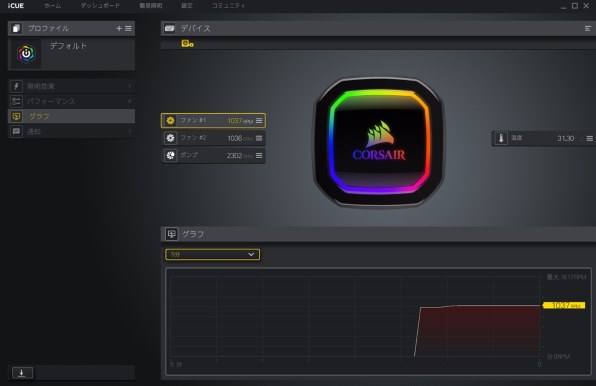Click the download arrow button at bottom-left

tap(22, 373)
